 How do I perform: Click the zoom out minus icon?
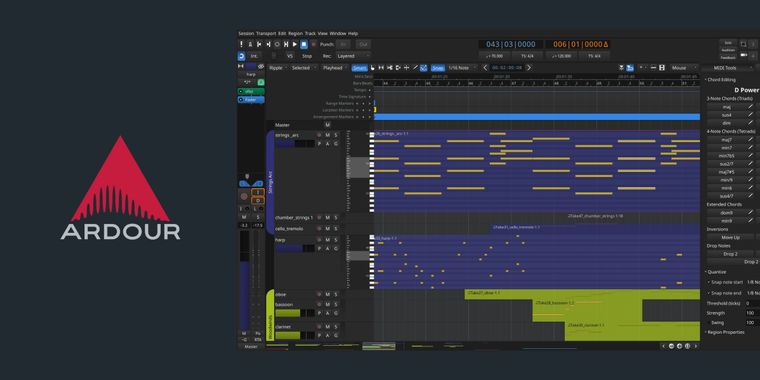pyautogui.click(x=653, y=68)
